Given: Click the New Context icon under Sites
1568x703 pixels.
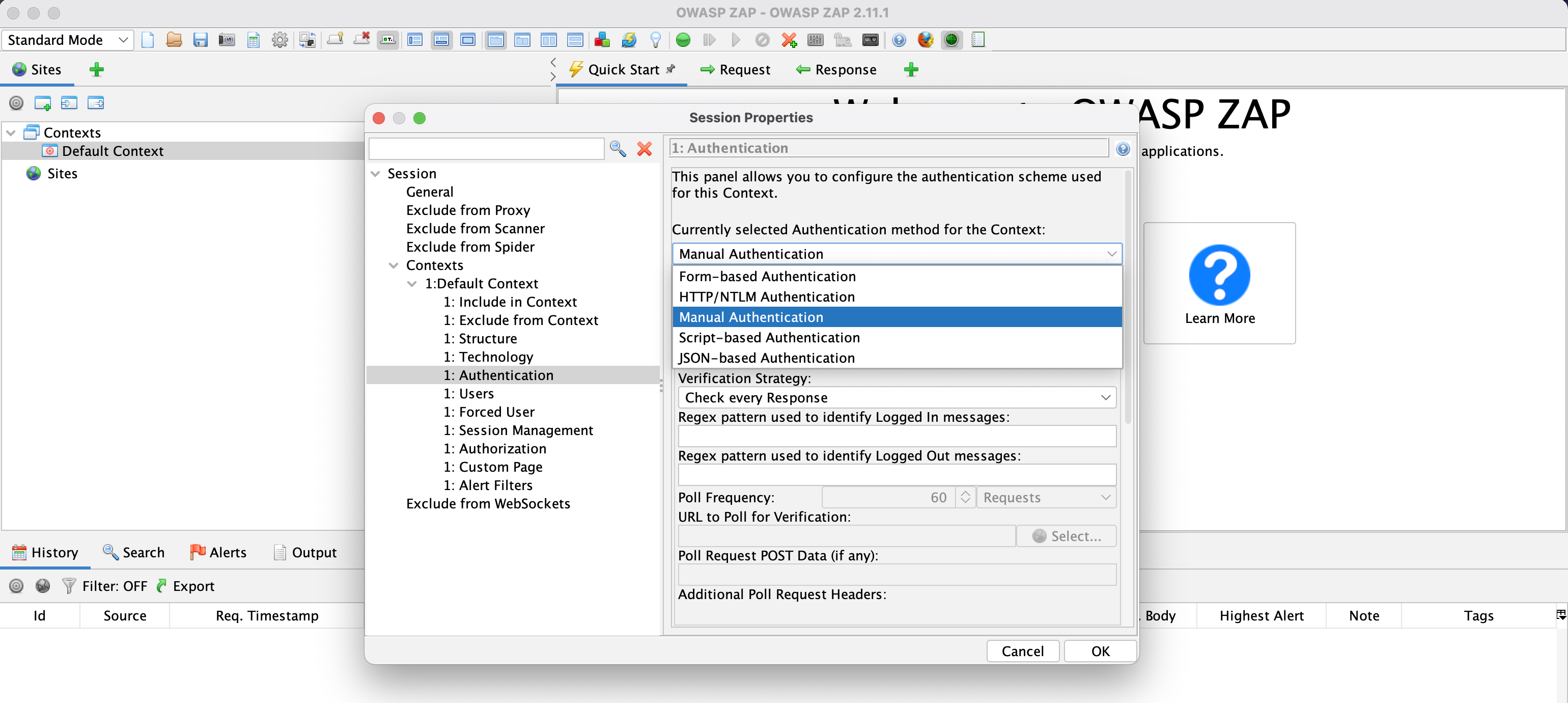Looking at the screenshot, I should [x=43, y=103].
